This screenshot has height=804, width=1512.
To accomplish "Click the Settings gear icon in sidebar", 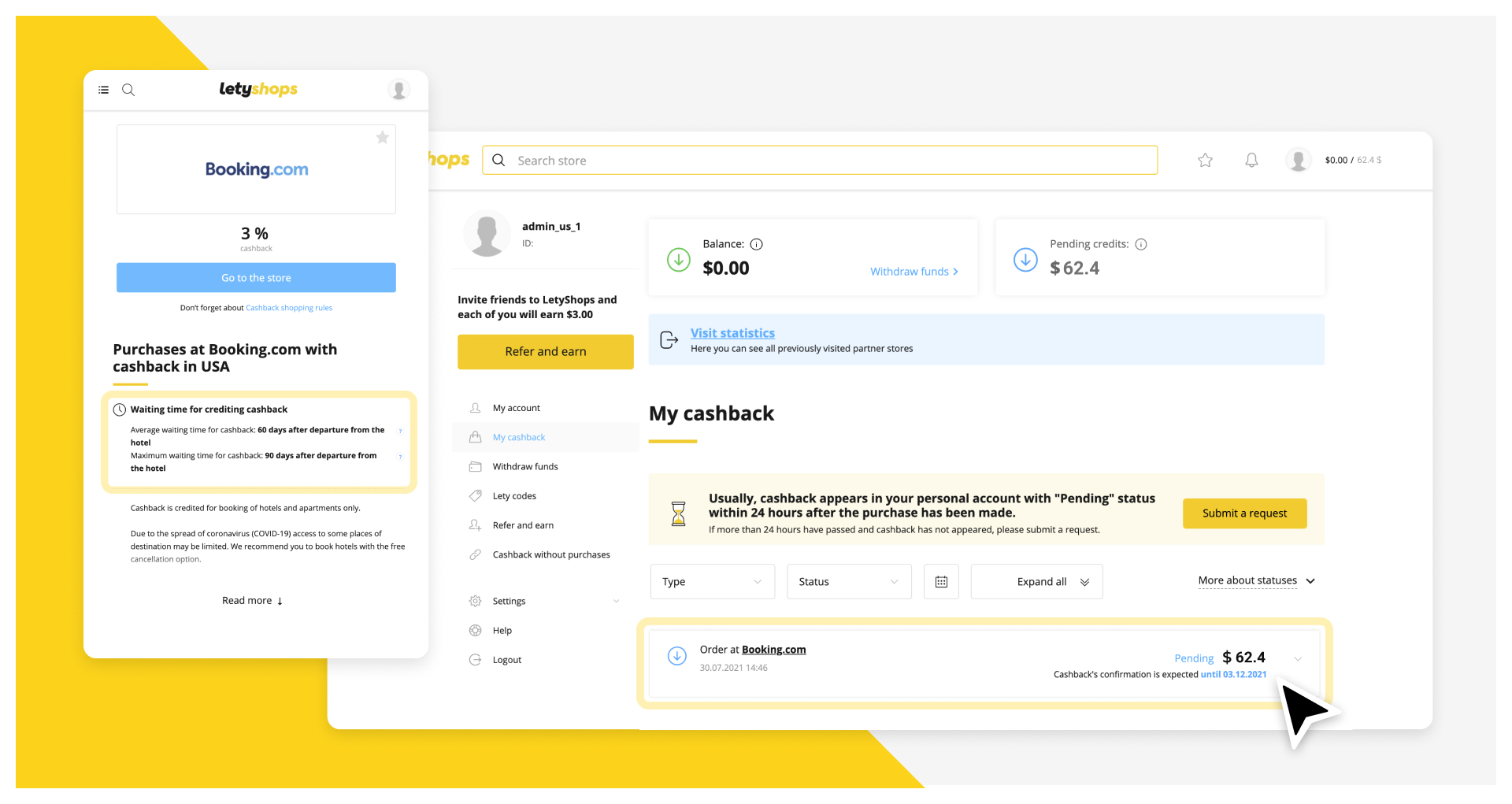I will tap(475, 601).
